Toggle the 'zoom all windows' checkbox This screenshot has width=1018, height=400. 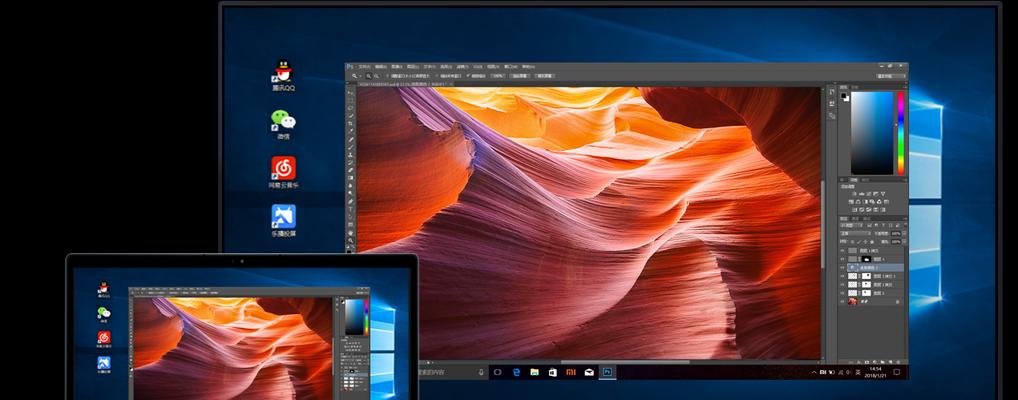click(x=438, y=76)
